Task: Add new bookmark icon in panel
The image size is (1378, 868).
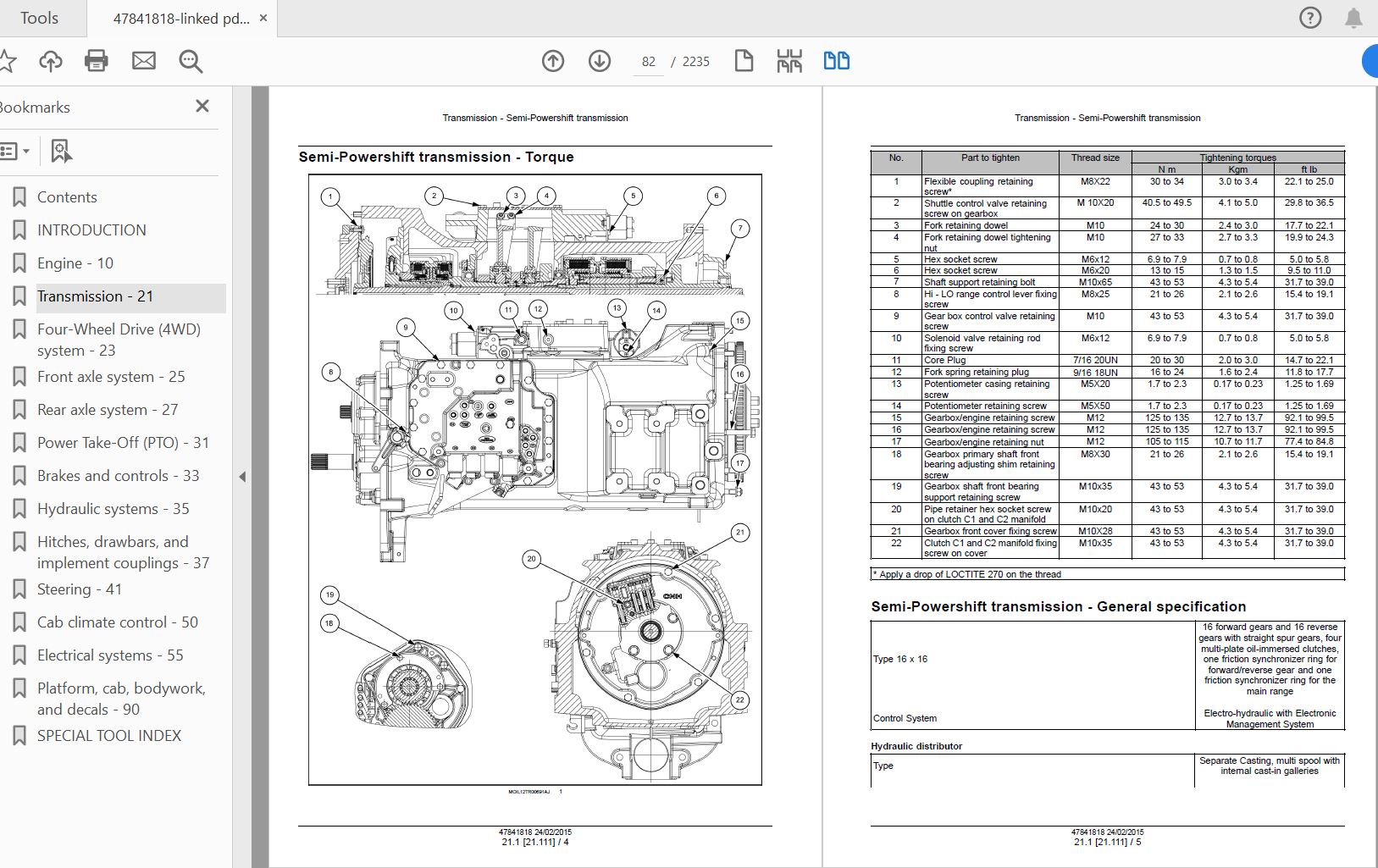Action: (61, 152)
